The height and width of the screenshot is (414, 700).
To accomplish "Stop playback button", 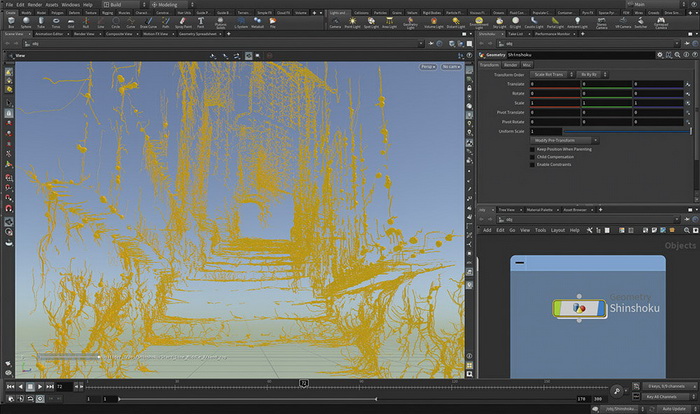I will [30, 386].
